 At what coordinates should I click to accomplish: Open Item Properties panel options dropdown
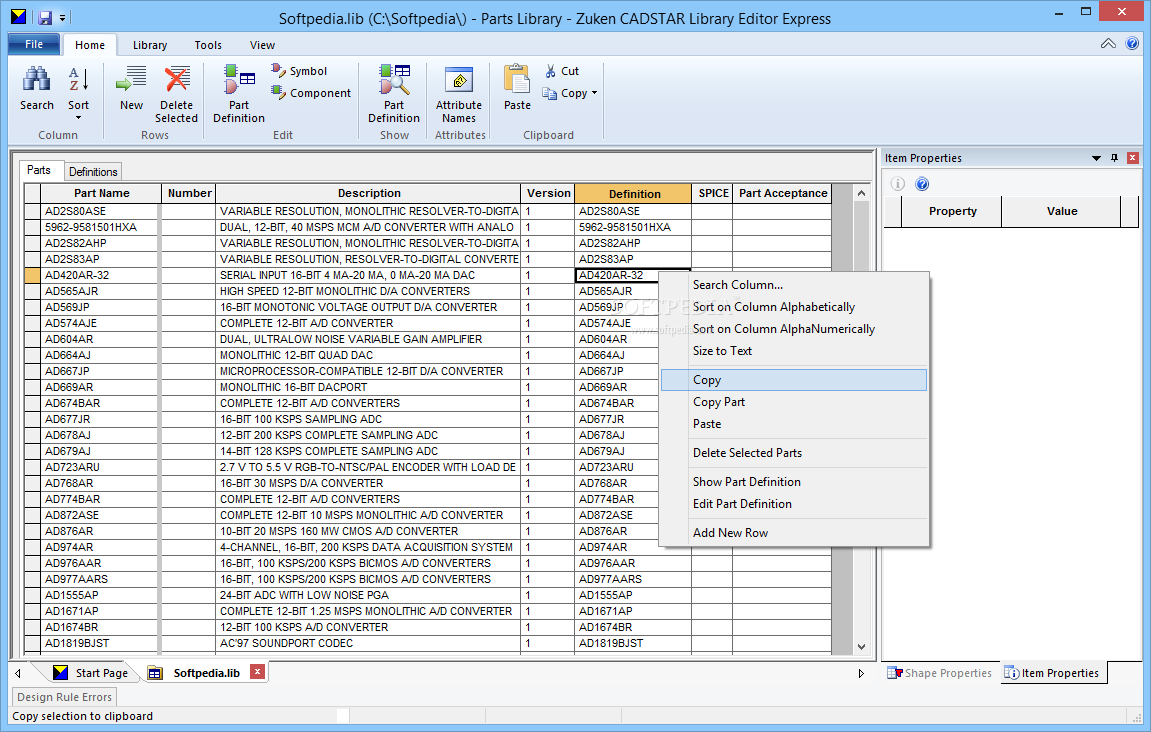1096,158
